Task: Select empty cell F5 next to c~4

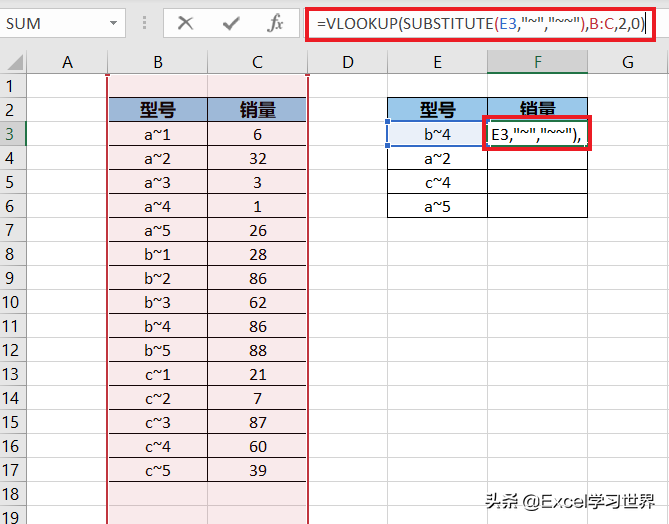Action: (x=538, y=182)
